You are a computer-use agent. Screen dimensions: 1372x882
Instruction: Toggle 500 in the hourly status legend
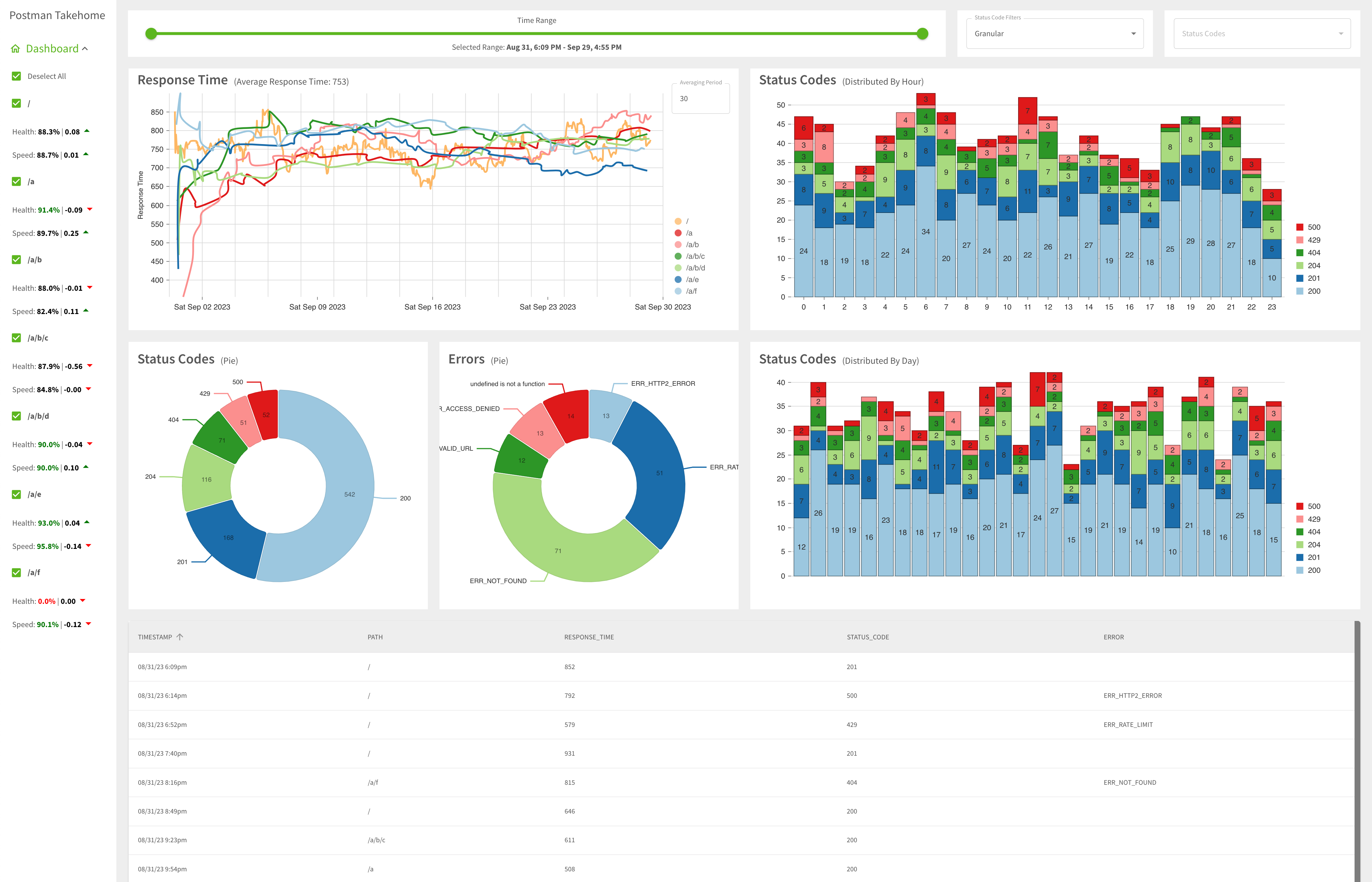[1308, 227]
